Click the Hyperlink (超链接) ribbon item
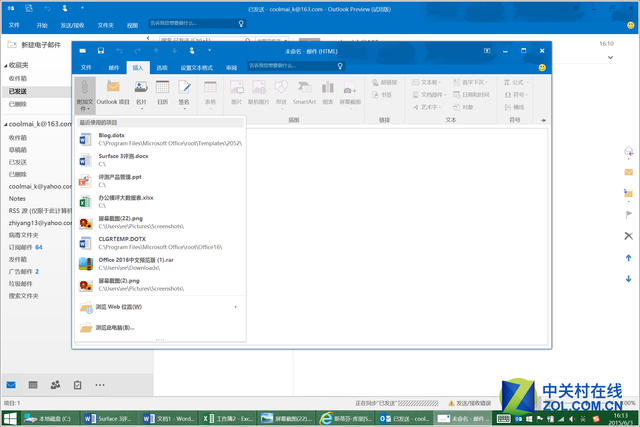The image size is (640, 427). tap(384, 82)
